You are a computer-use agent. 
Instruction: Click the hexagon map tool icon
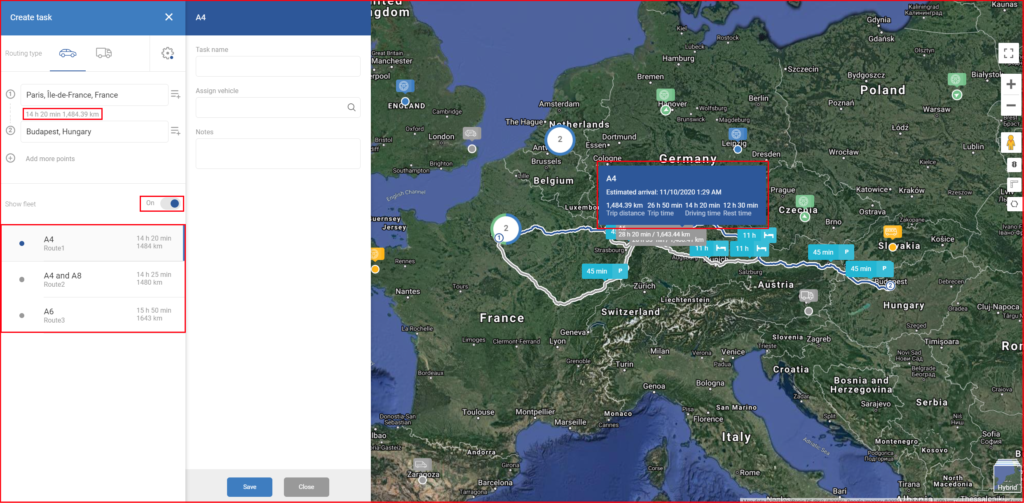[1014, 204]
